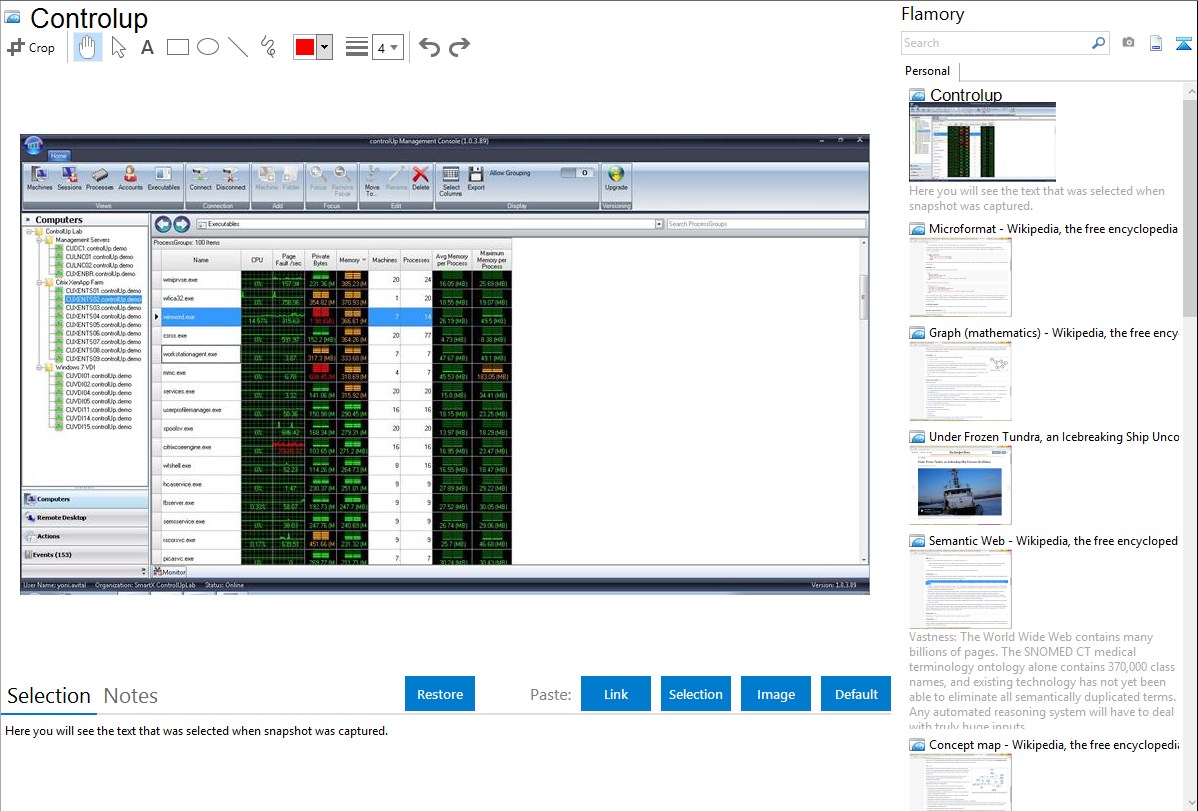This screenshot has height=811, width=1198.
Task: Click the Flamory Search field
Action: point(996,43)
